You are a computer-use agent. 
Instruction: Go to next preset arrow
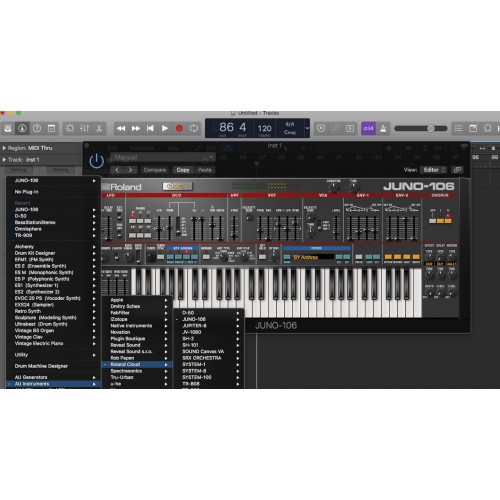coord(130,170)
